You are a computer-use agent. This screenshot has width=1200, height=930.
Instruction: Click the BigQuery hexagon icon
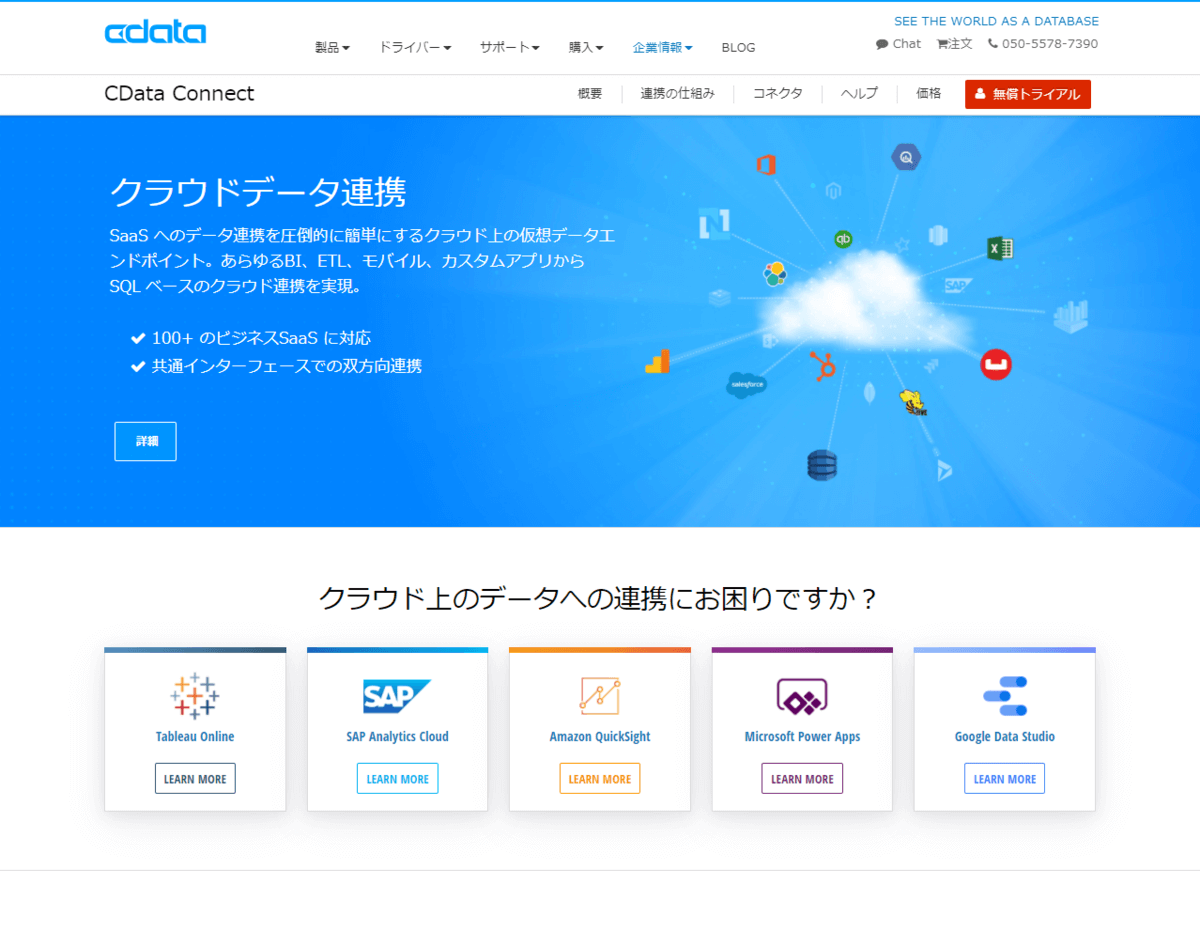pos(906,157)
